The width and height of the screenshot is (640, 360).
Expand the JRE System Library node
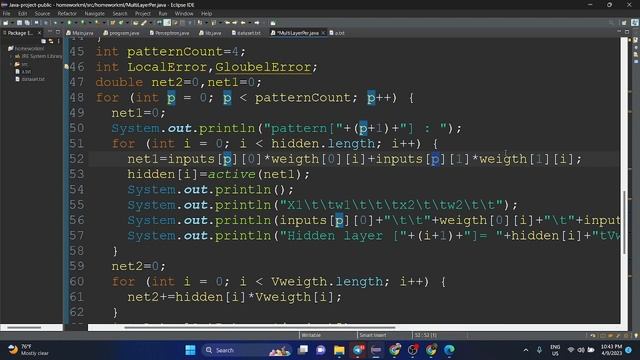[x=11, y=56]
